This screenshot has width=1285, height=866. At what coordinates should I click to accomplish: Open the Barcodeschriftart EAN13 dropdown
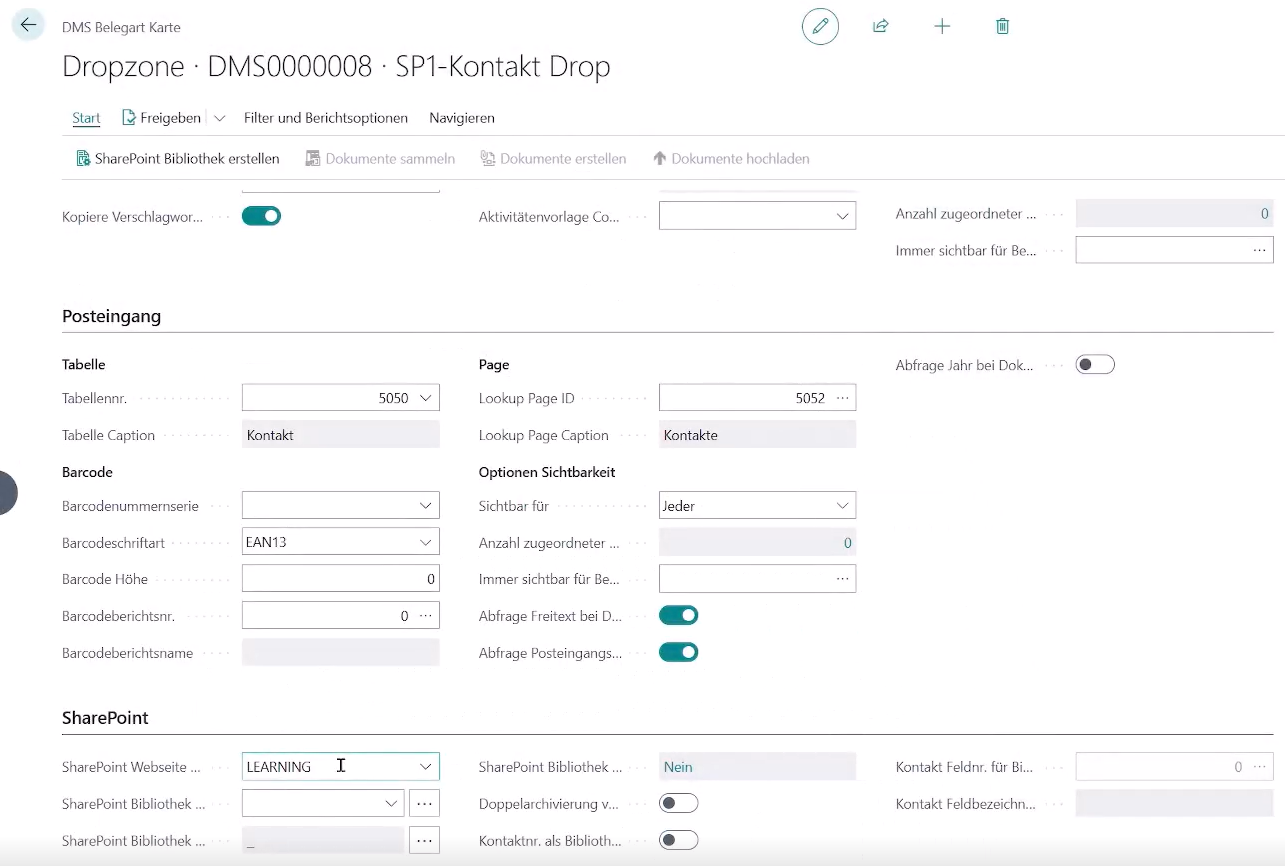coord(428,541)
